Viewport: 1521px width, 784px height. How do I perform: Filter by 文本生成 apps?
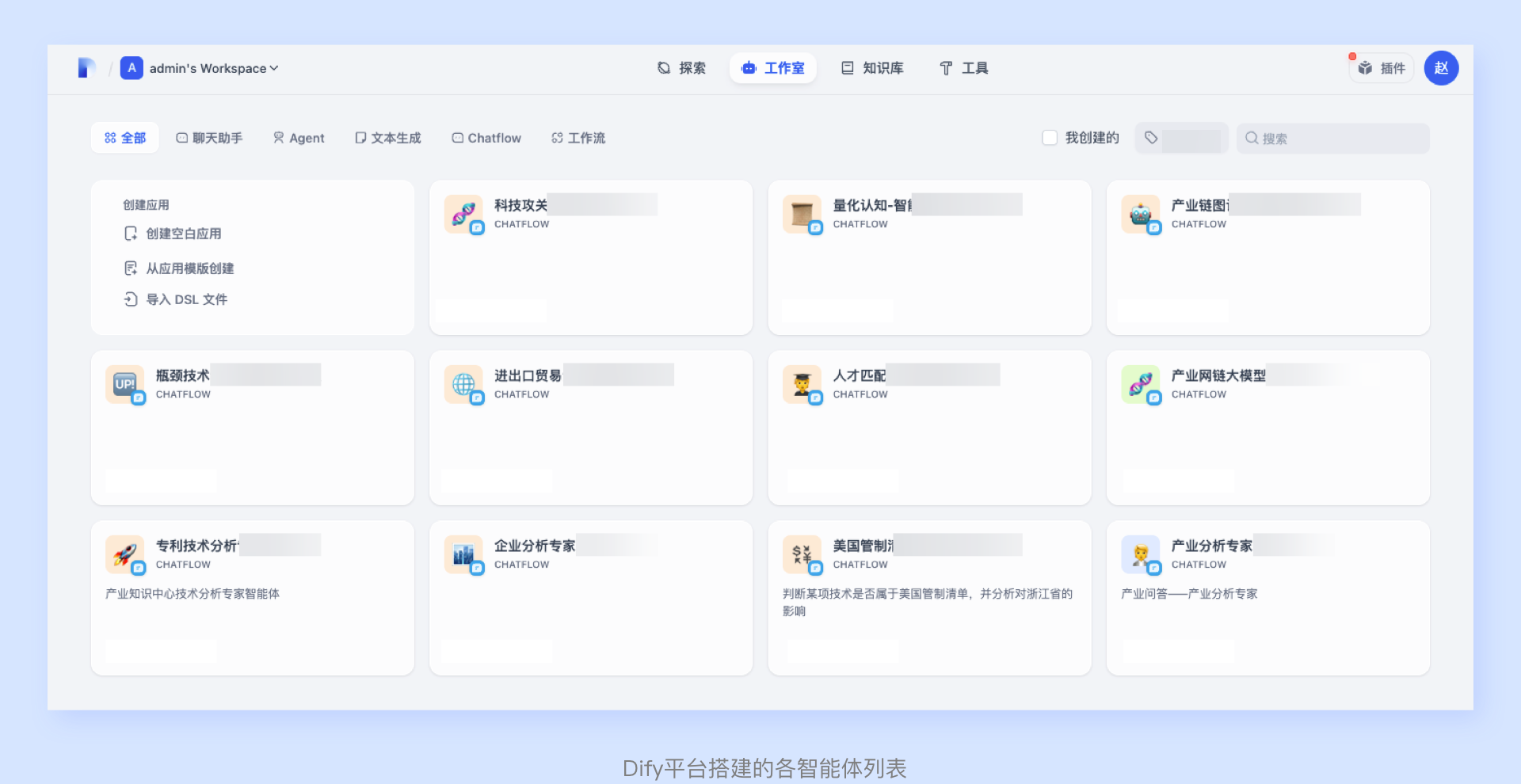[388, 138]
